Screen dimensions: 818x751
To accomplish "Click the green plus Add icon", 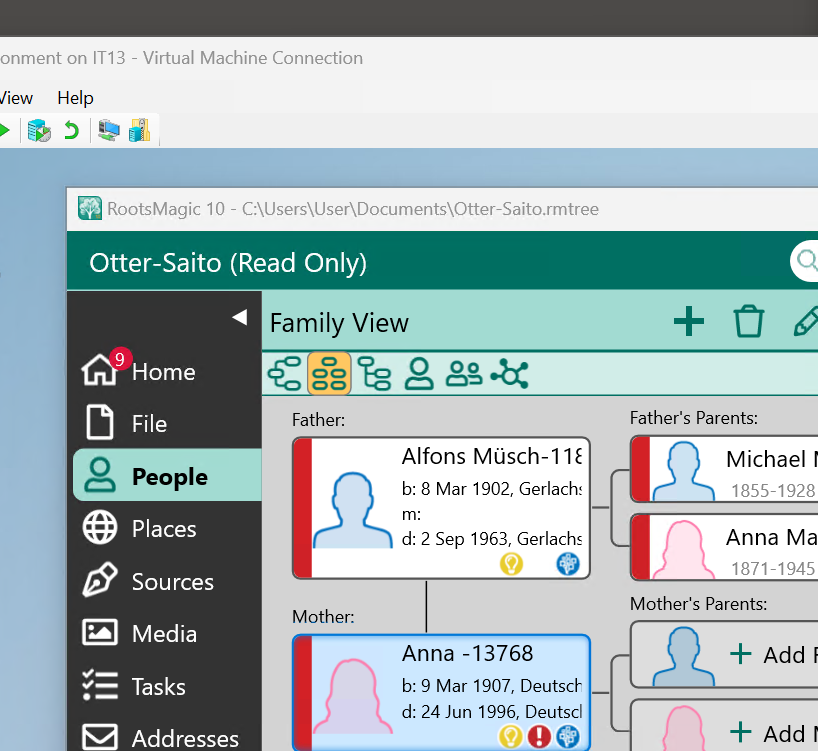I will [688, 322].
